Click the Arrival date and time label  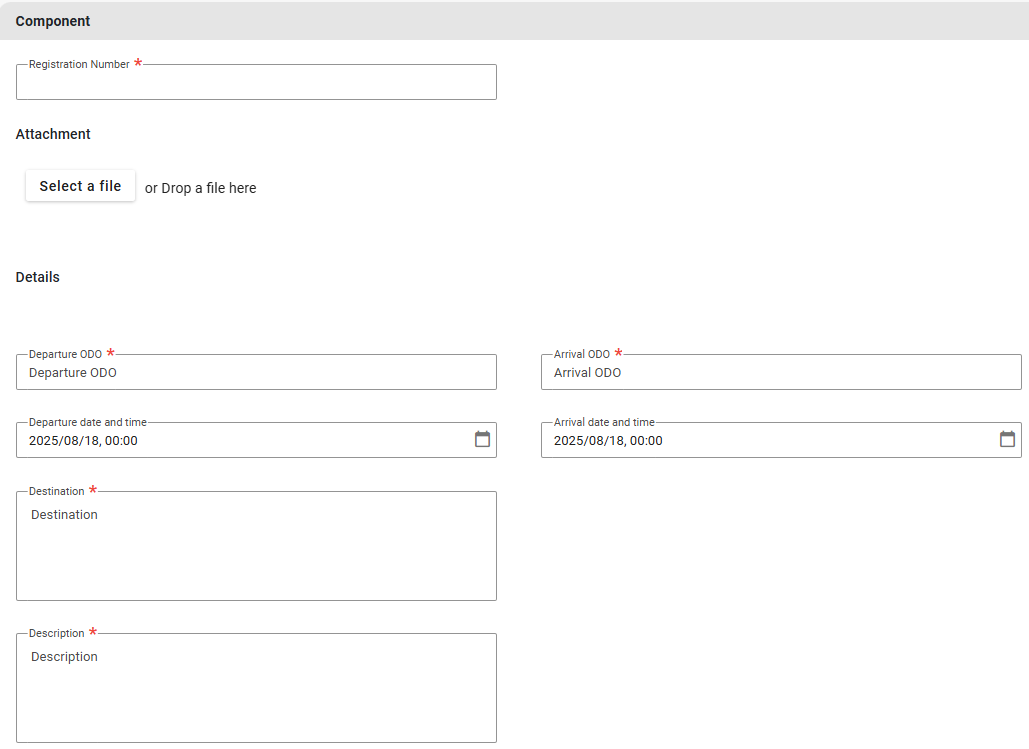(604, 422)
